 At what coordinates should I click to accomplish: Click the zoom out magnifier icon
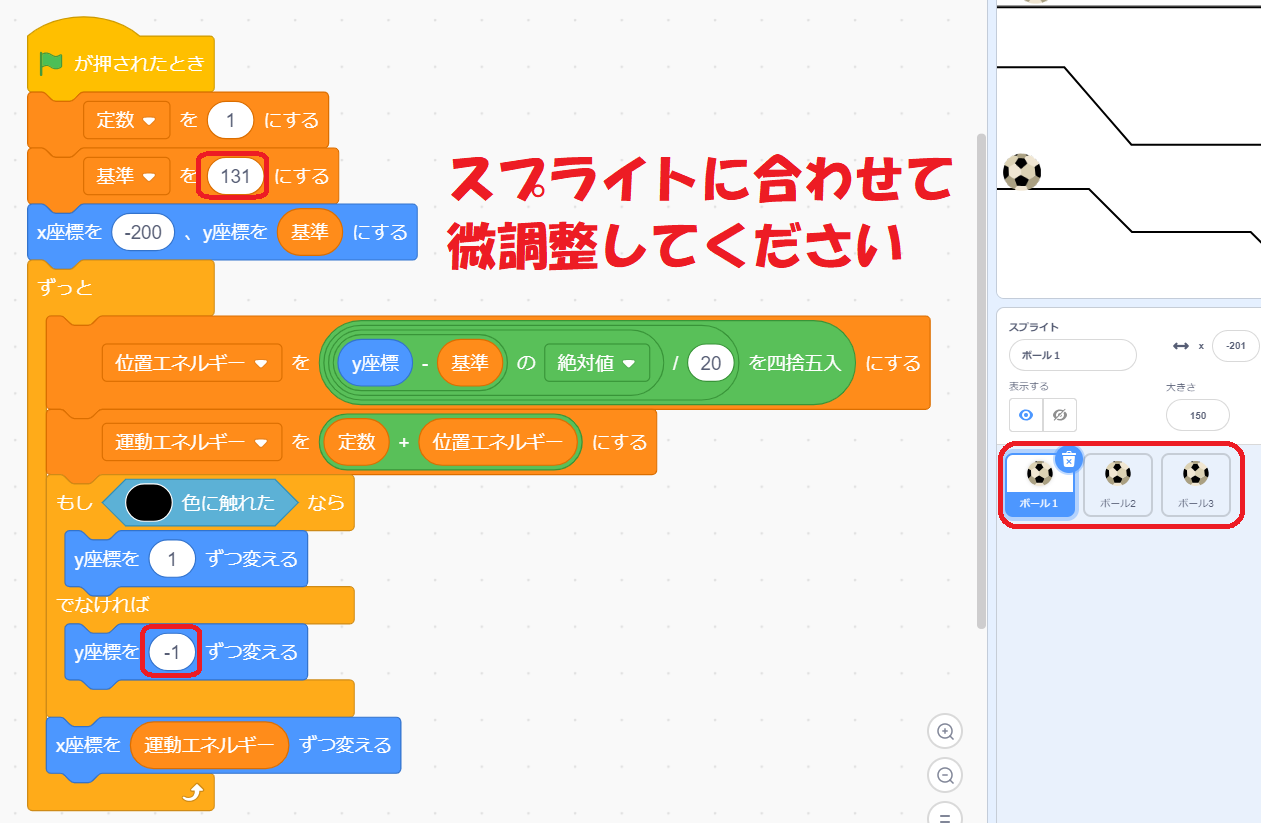(x=944, y=774)
